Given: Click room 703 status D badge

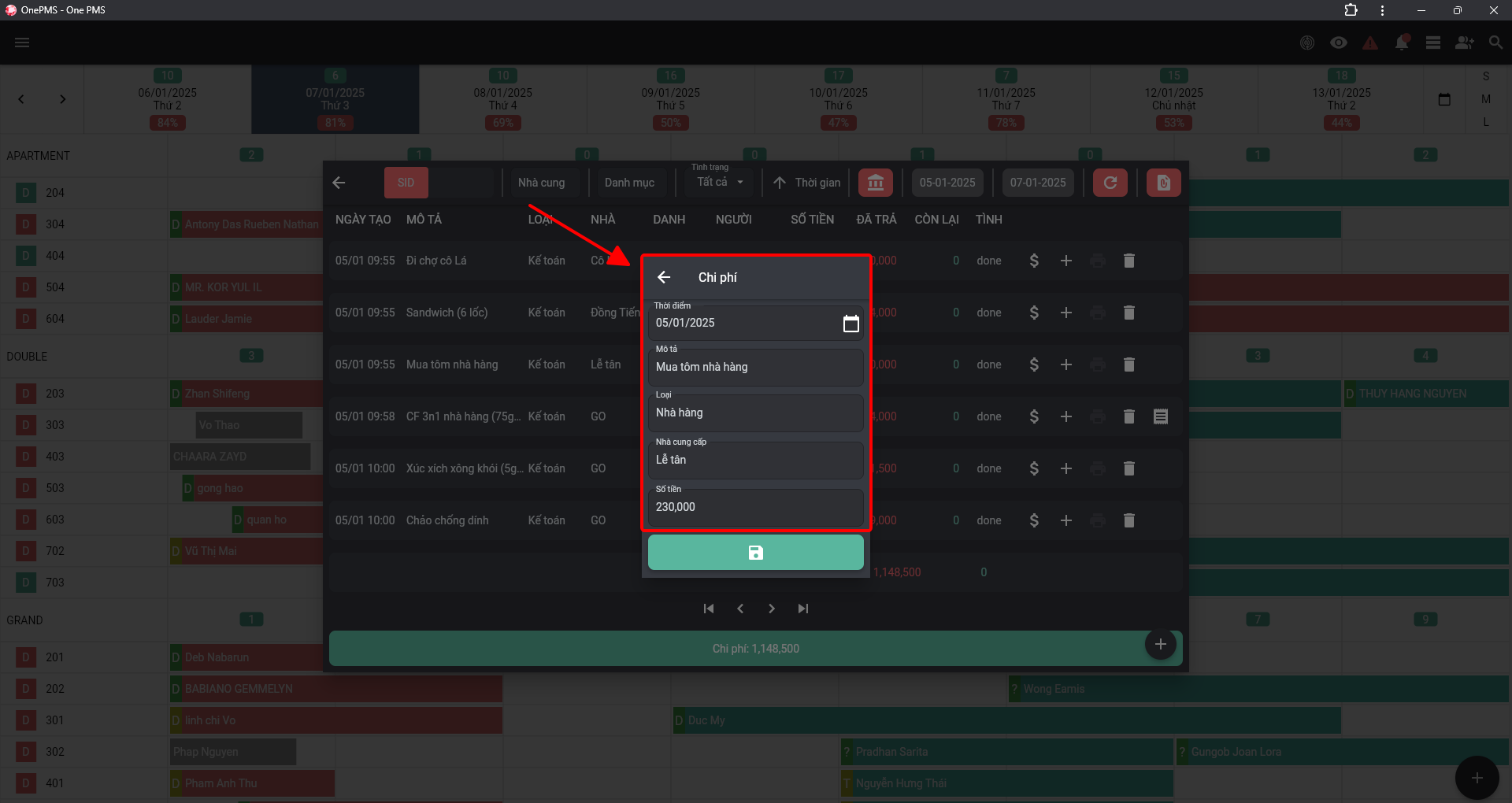Looking at the screenshot, I should (26, 583).
